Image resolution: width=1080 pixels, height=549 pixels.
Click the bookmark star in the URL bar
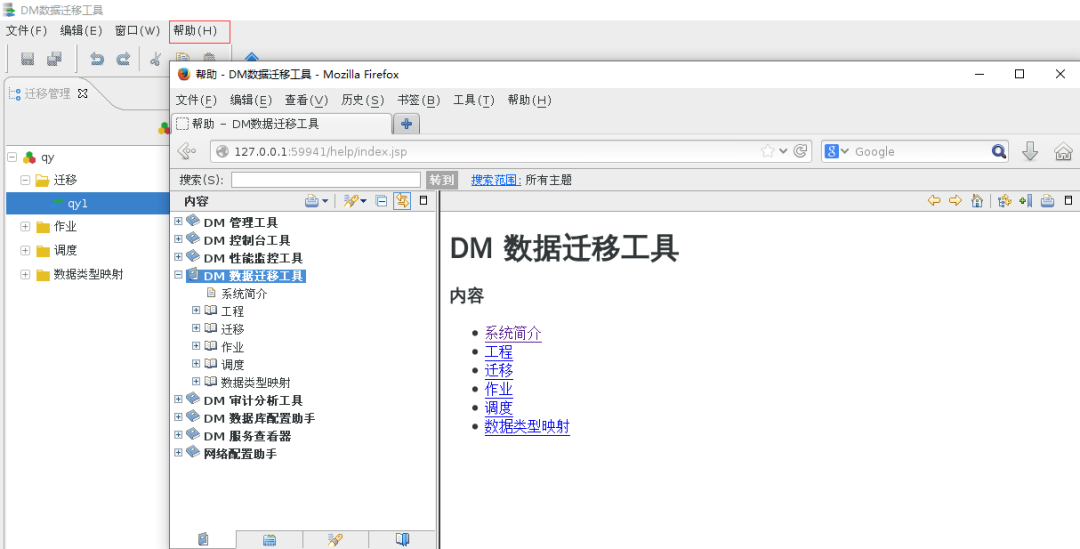click(x=767, y=152)
